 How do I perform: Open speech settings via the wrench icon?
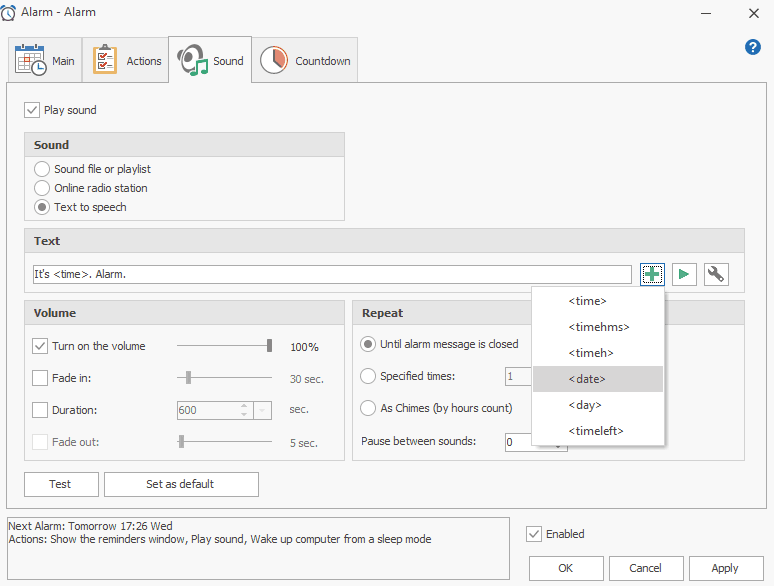(x=716, y=274)
